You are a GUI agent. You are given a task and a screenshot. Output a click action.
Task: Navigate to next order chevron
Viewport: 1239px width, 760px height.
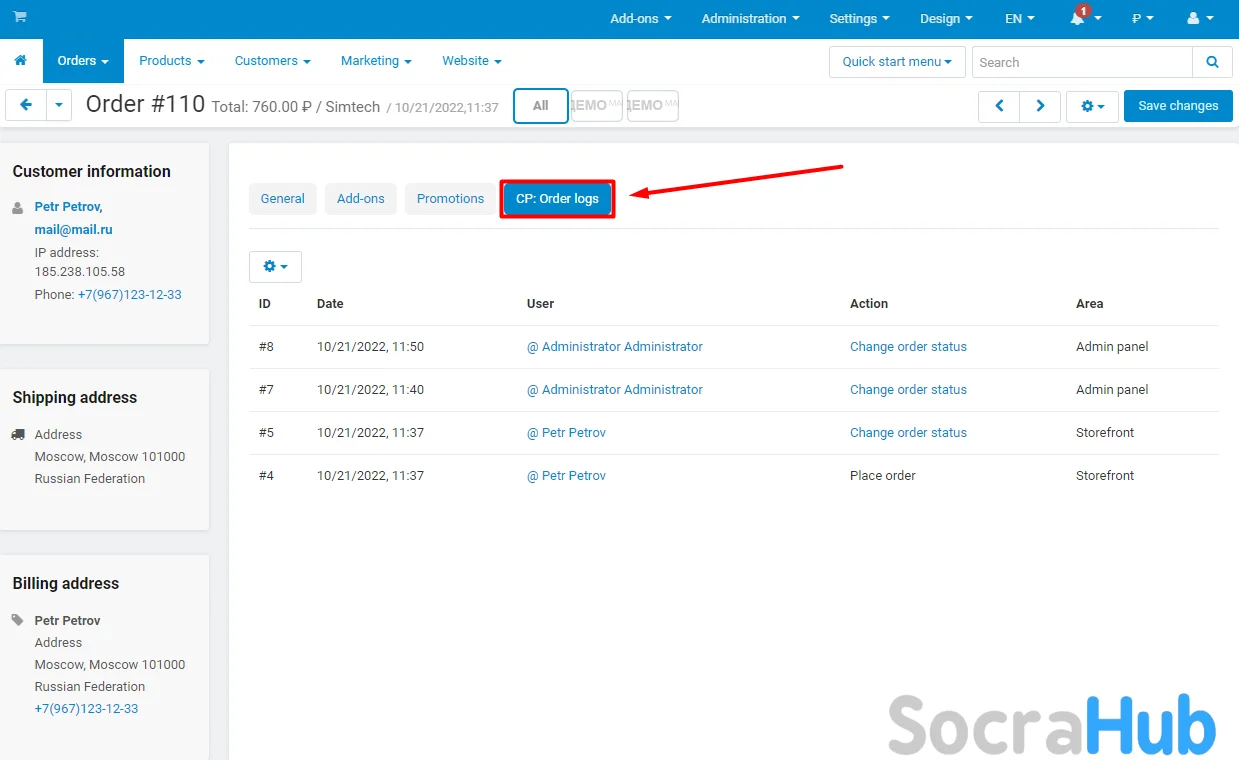(x=1040, y=106)
